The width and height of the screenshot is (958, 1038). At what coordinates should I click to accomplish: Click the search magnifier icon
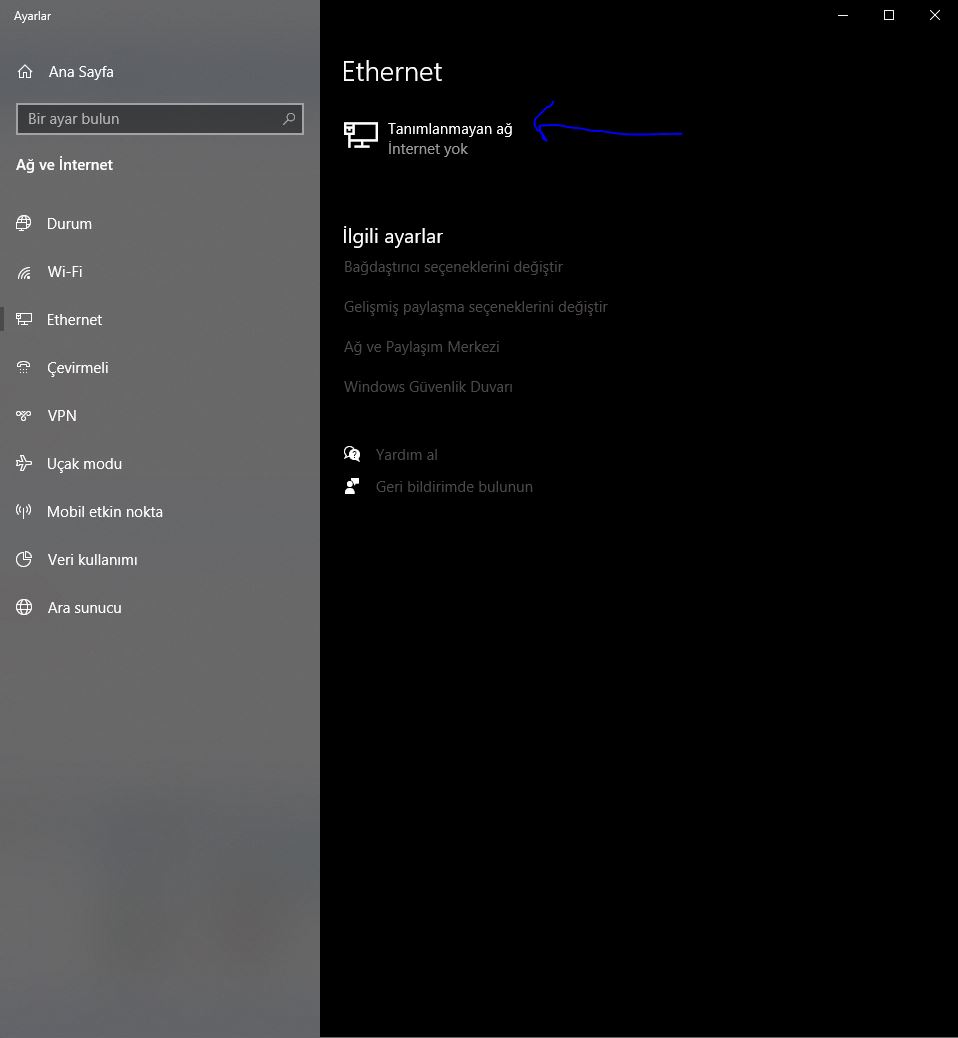(289, 119)
